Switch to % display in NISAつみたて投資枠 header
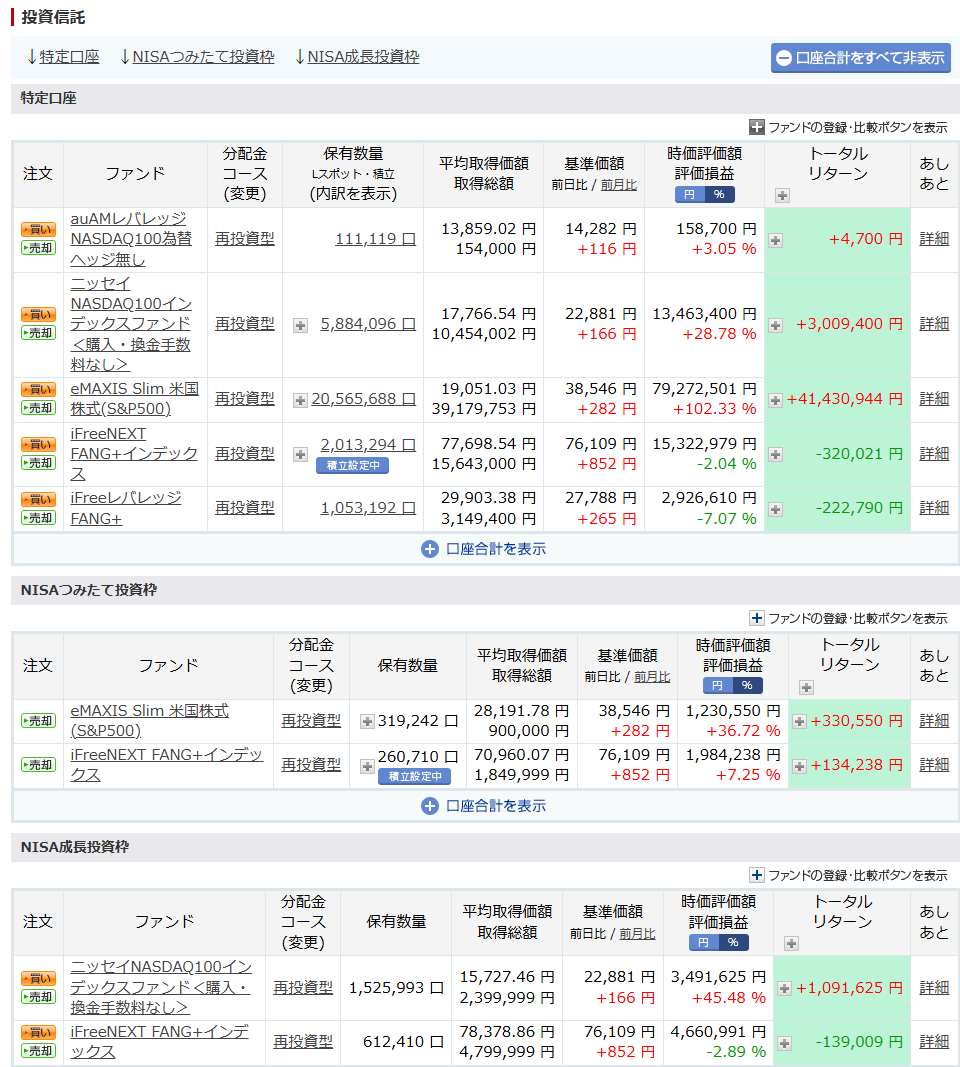 pyautogui.click(x=747, y=686)
